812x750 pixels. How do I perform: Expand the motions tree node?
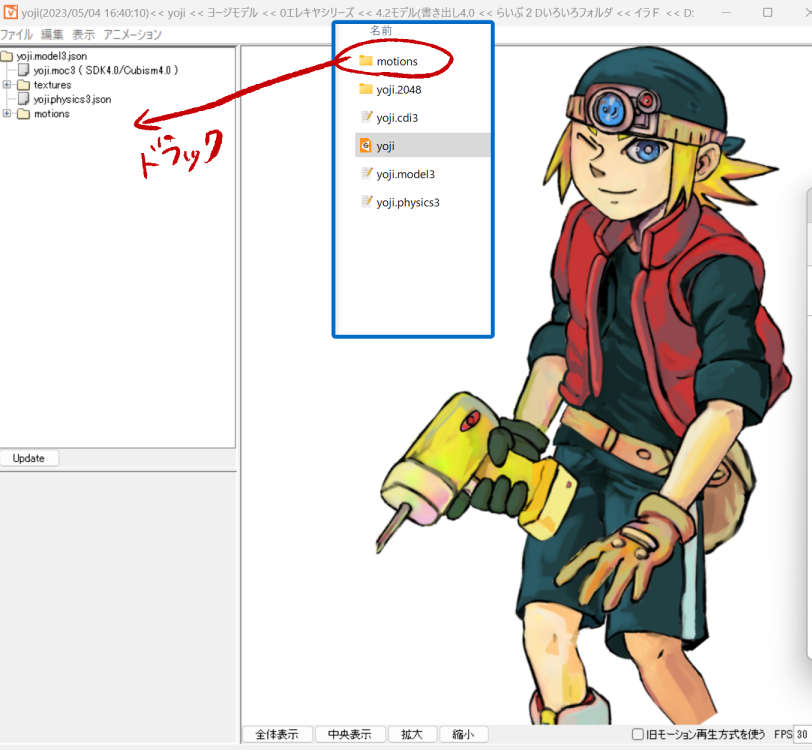[7, 113]
